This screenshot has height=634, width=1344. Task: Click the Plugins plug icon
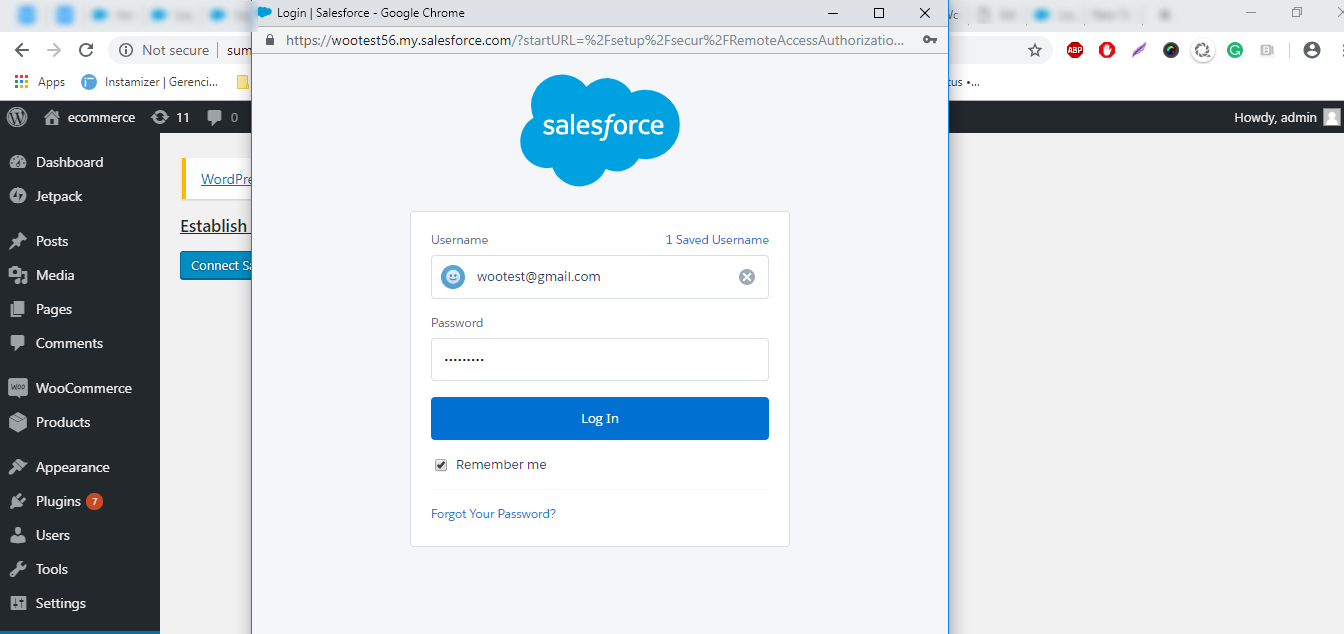click(x=17, y=501)
